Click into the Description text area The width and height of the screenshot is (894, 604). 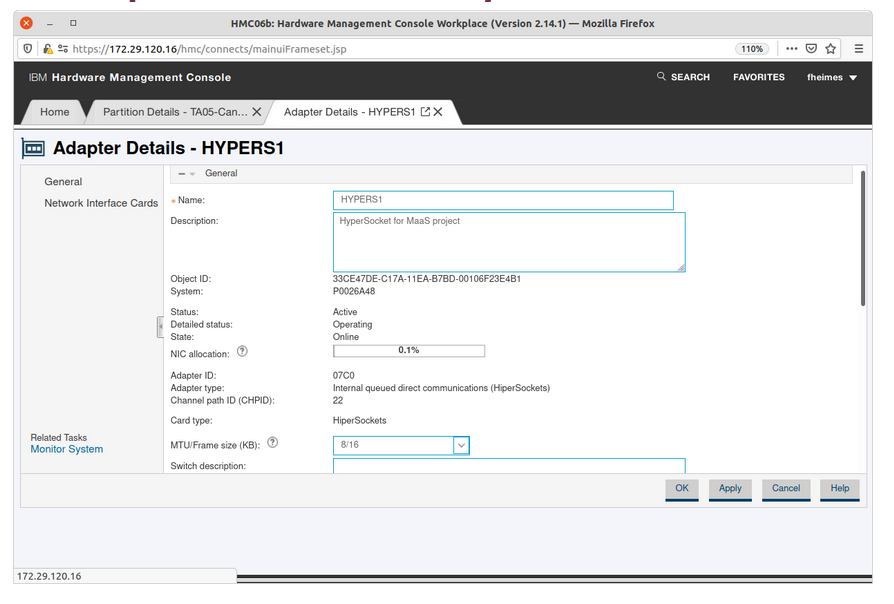(x=508, y=241)
